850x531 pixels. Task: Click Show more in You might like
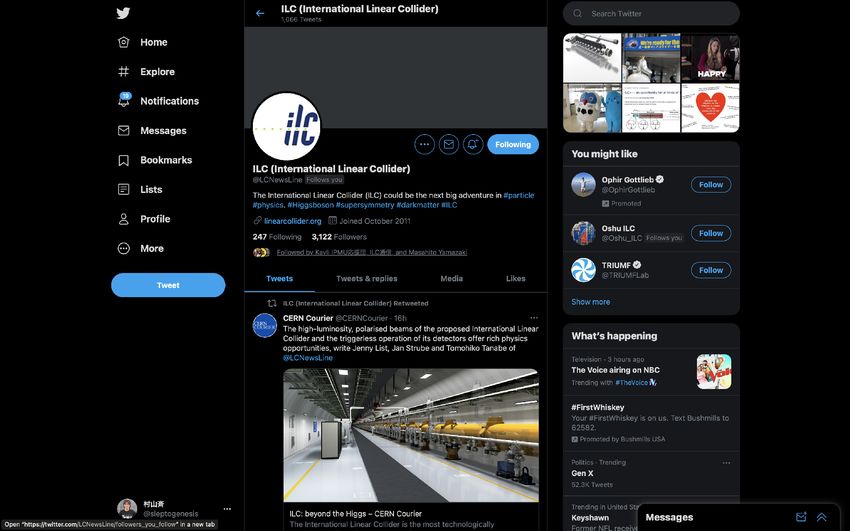point(590,302)
